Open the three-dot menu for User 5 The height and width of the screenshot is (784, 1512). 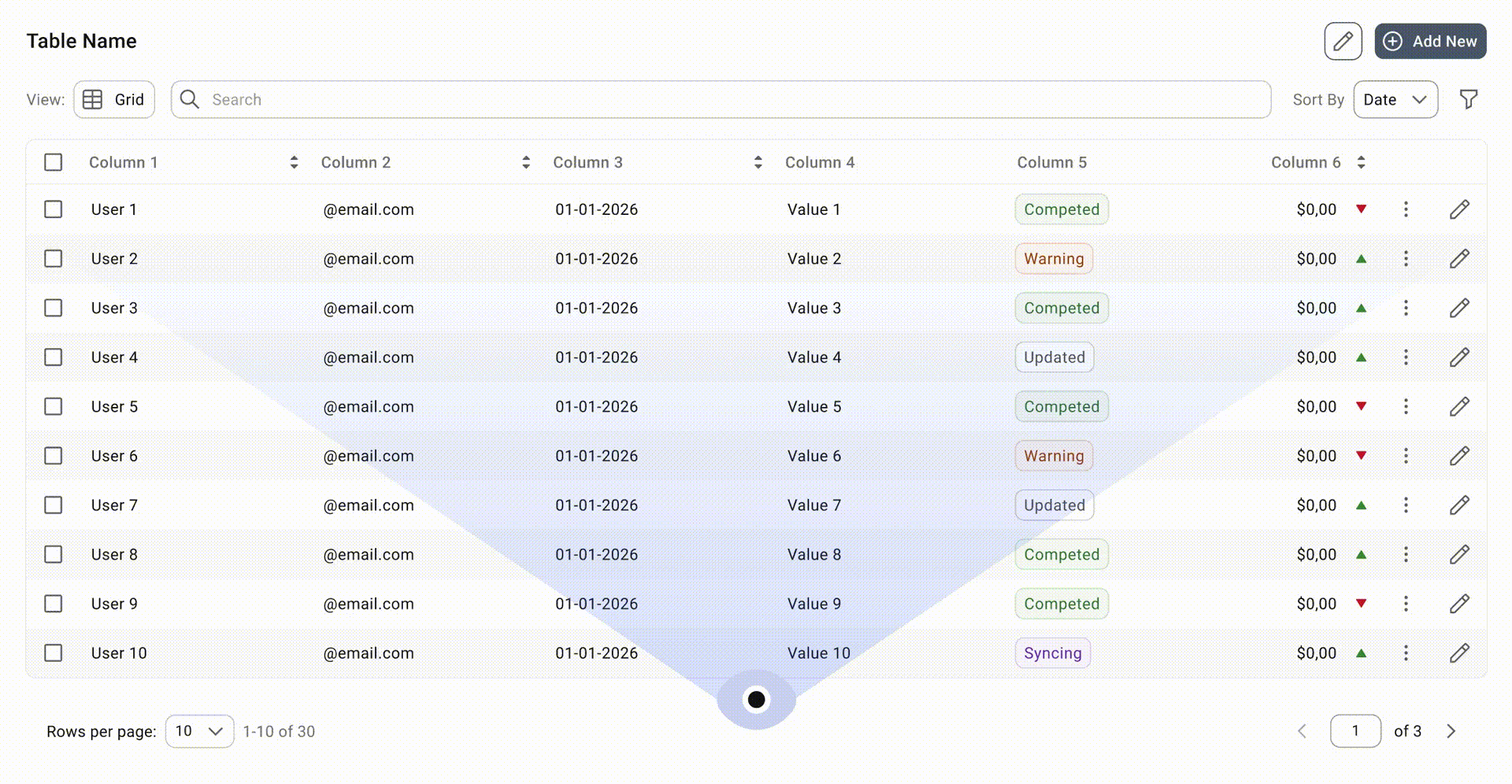pyautogui.click(x=1406, y=406)
